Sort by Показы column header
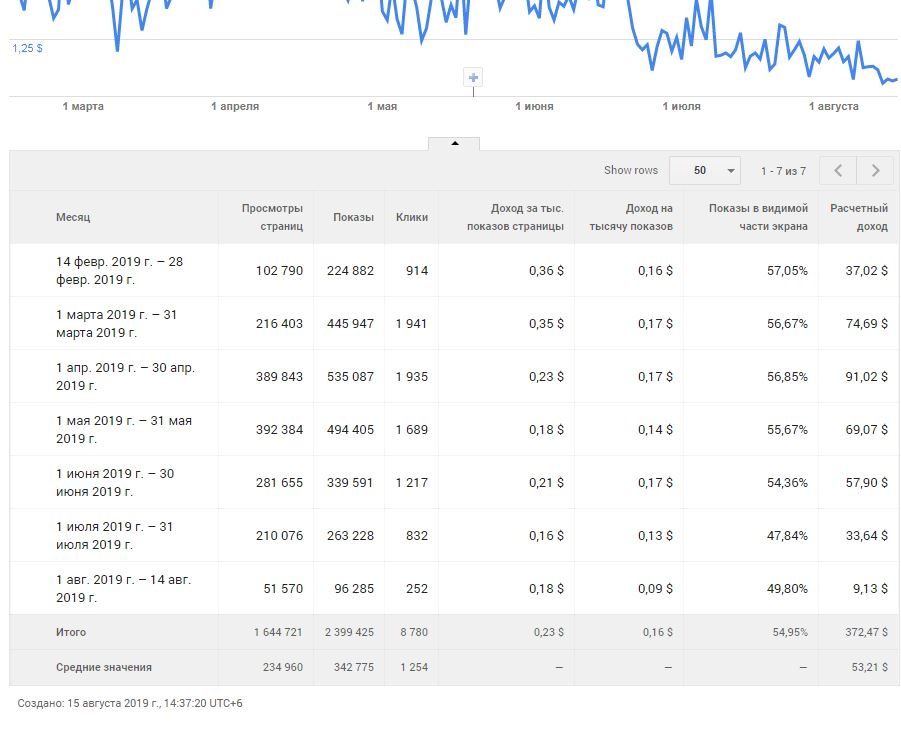This screenshot has width=901, height=735. (354, 217)
